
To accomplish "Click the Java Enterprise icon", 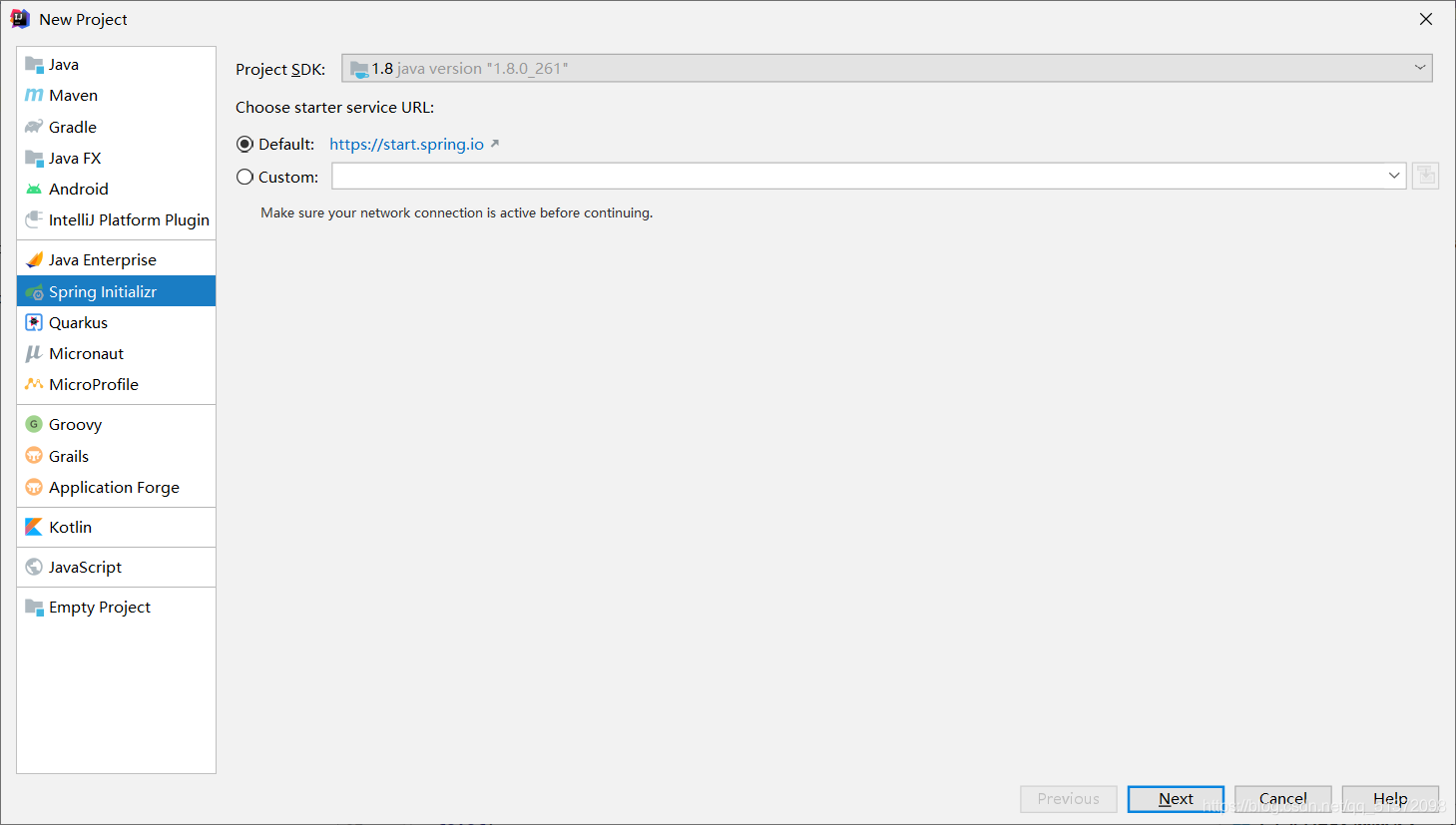I will click(x=34, y=259).
